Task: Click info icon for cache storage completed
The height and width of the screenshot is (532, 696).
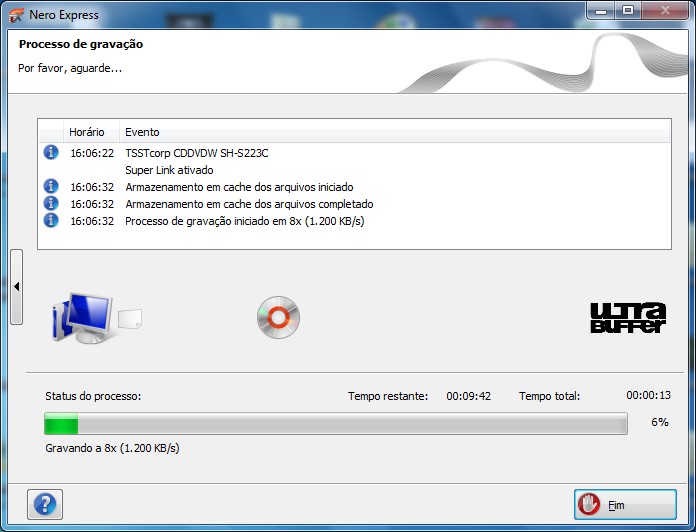Action: [51, 204]
